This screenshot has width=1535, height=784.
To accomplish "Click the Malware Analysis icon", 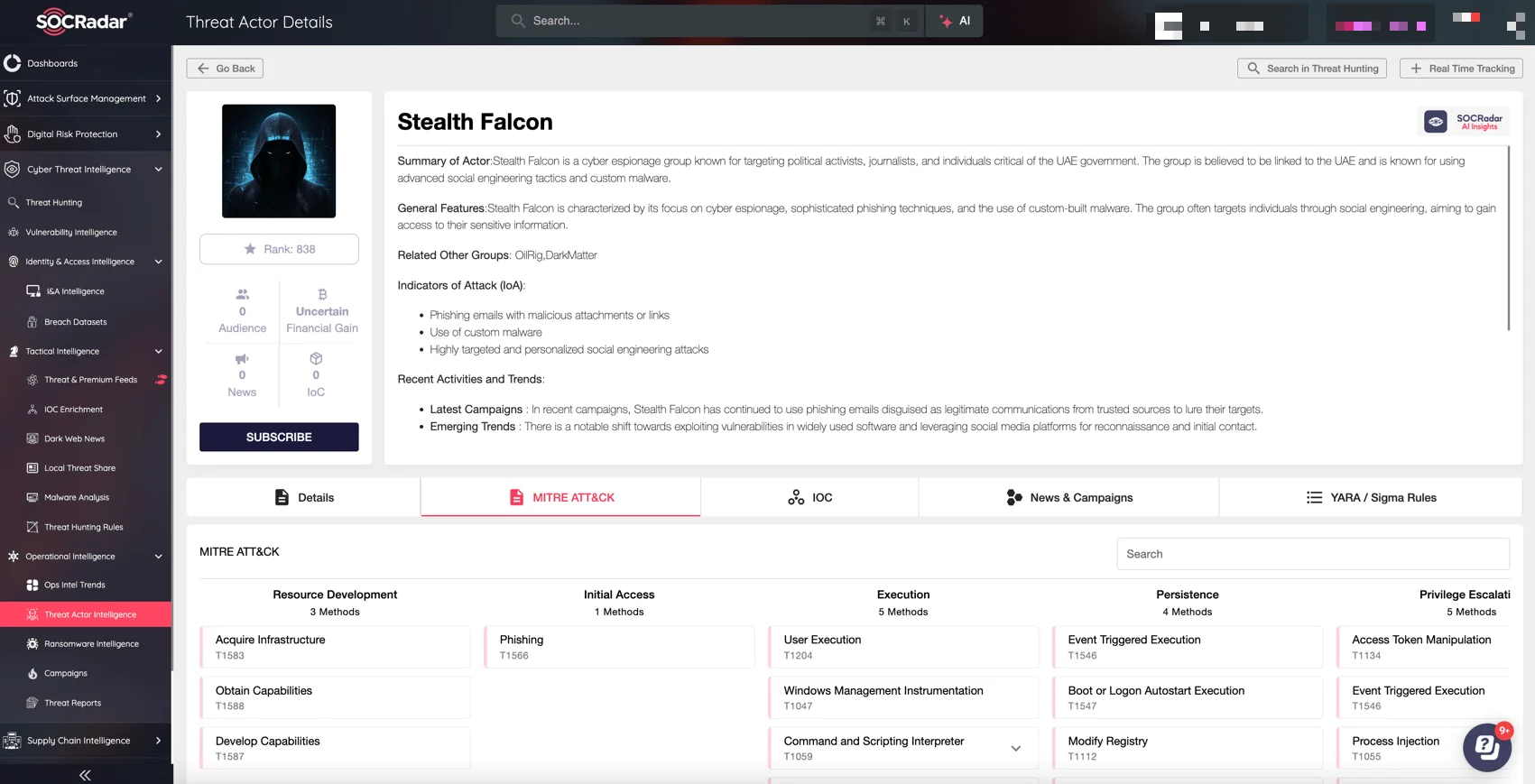I will [33, 498].
